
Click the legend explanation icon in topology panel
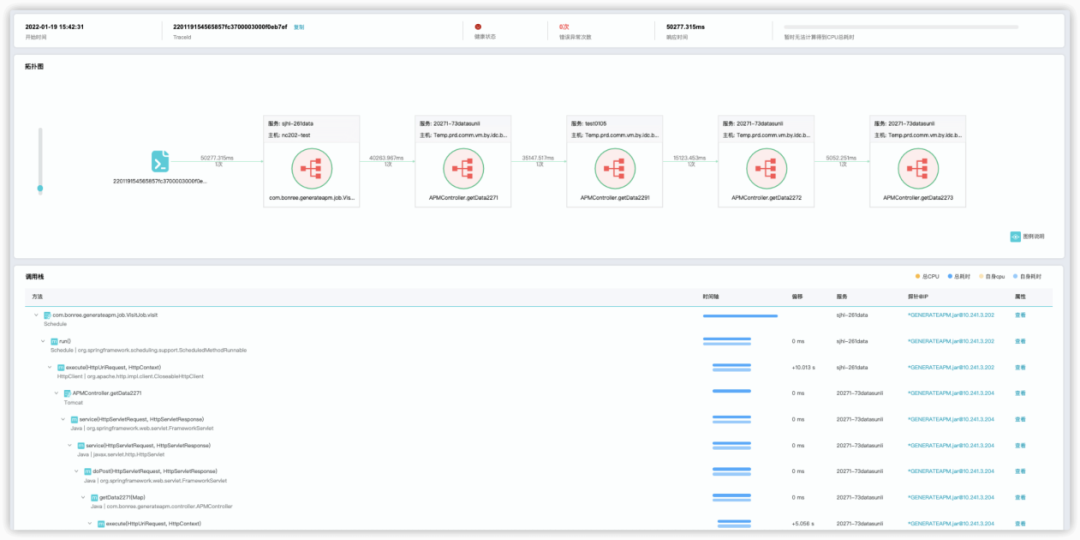click(1015, 237)
